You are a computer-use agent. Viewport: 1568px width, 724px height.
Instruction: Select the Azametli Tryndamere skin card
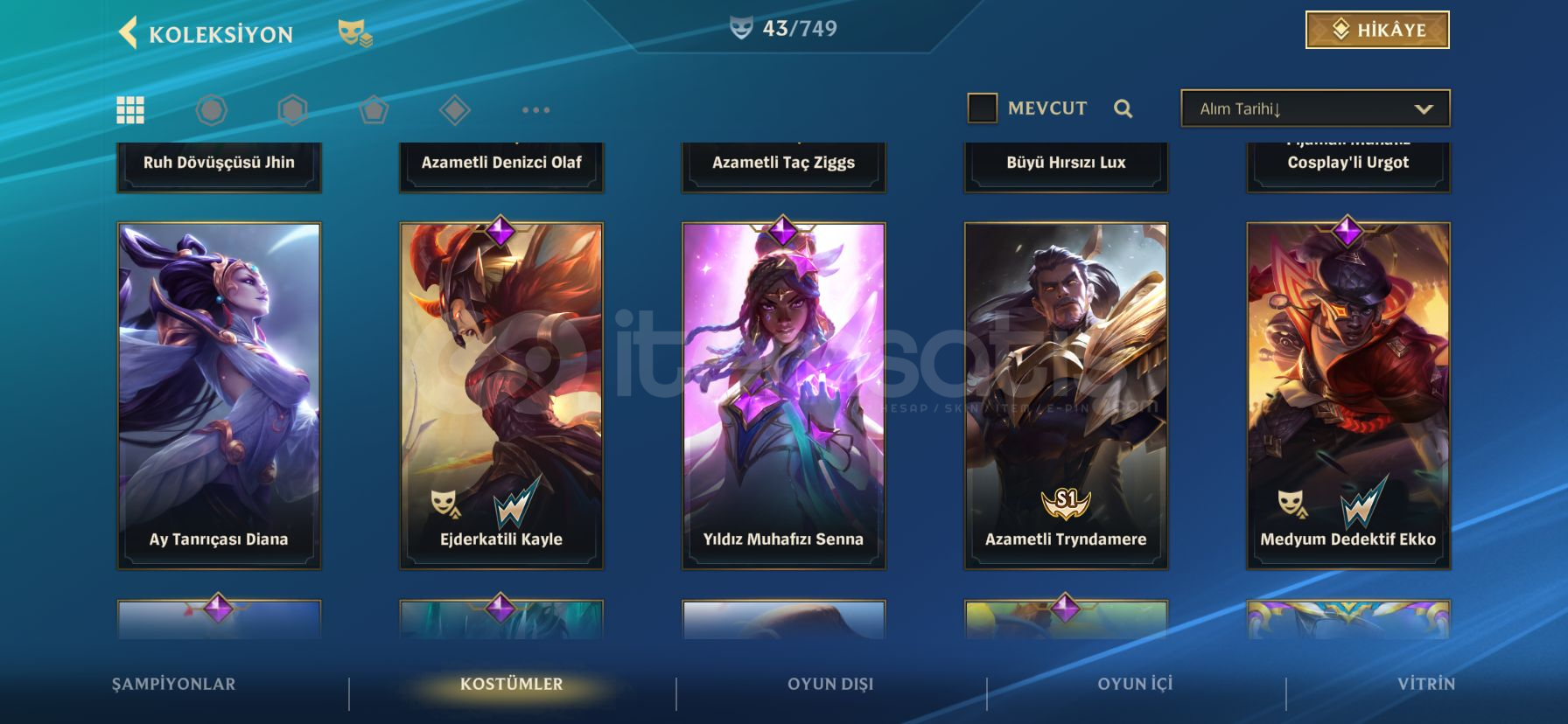tap(1066, 395)
